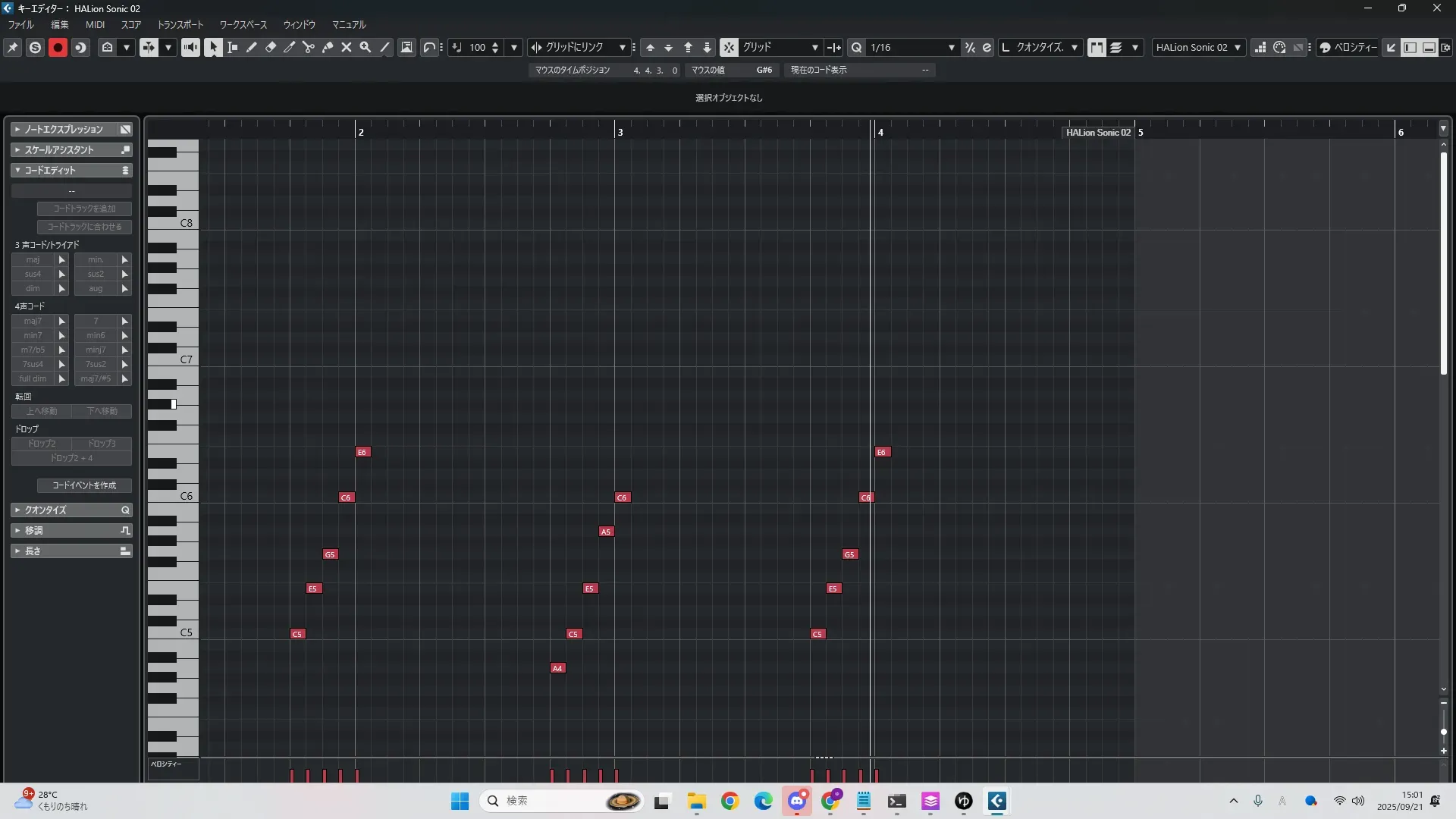Open the MIDI menu

tap(95, 25)
